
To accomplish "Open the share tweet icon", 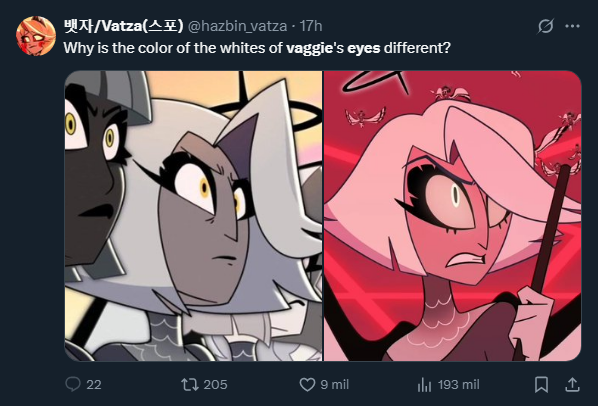I will [x=572, y=384].
